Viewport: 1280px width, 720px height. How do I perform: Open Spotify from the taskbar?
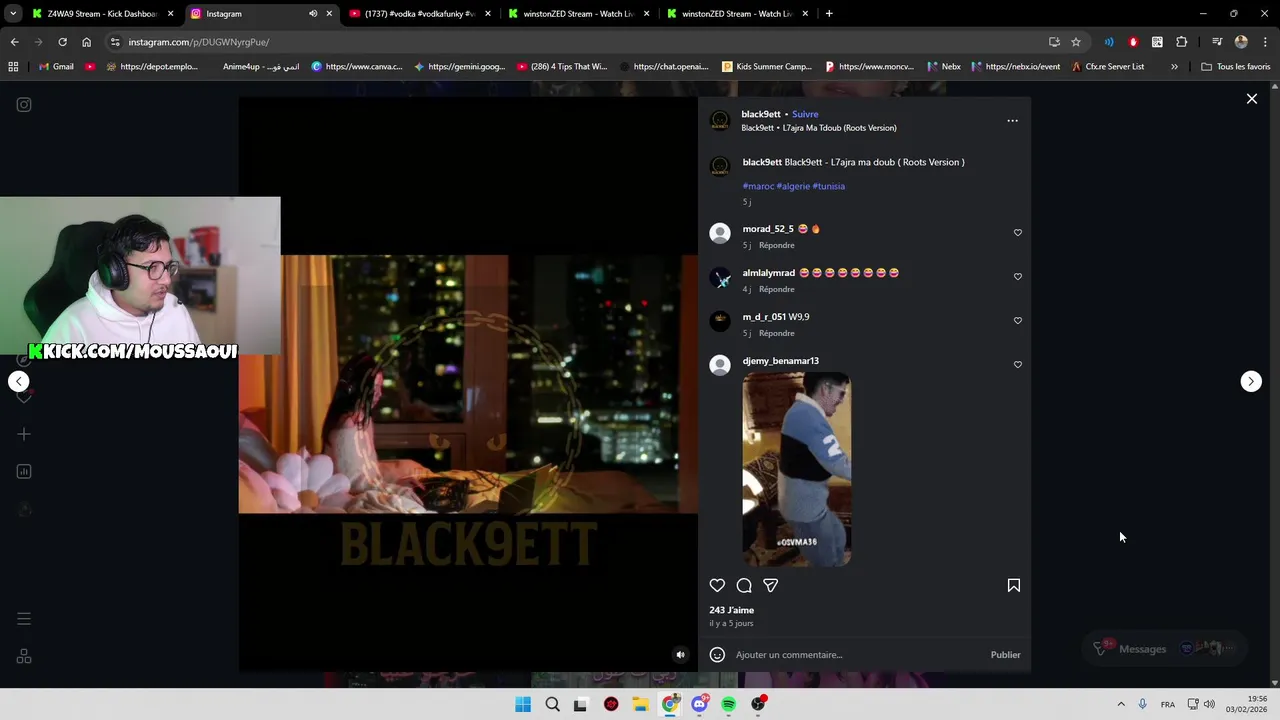(729, 704)
